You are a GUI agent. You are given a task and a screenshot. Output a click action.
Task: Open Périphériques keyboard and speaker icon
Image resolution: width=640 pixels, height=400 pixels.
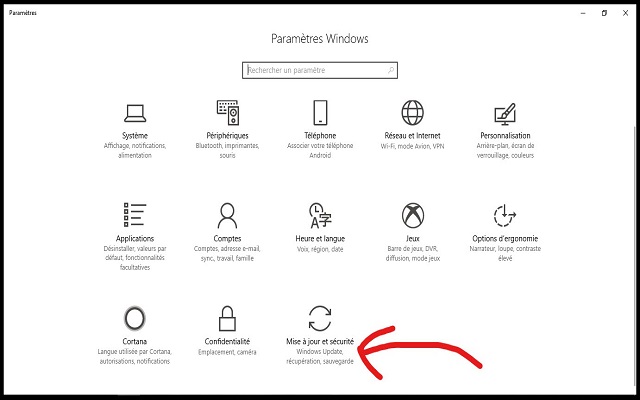pos(228,111)
